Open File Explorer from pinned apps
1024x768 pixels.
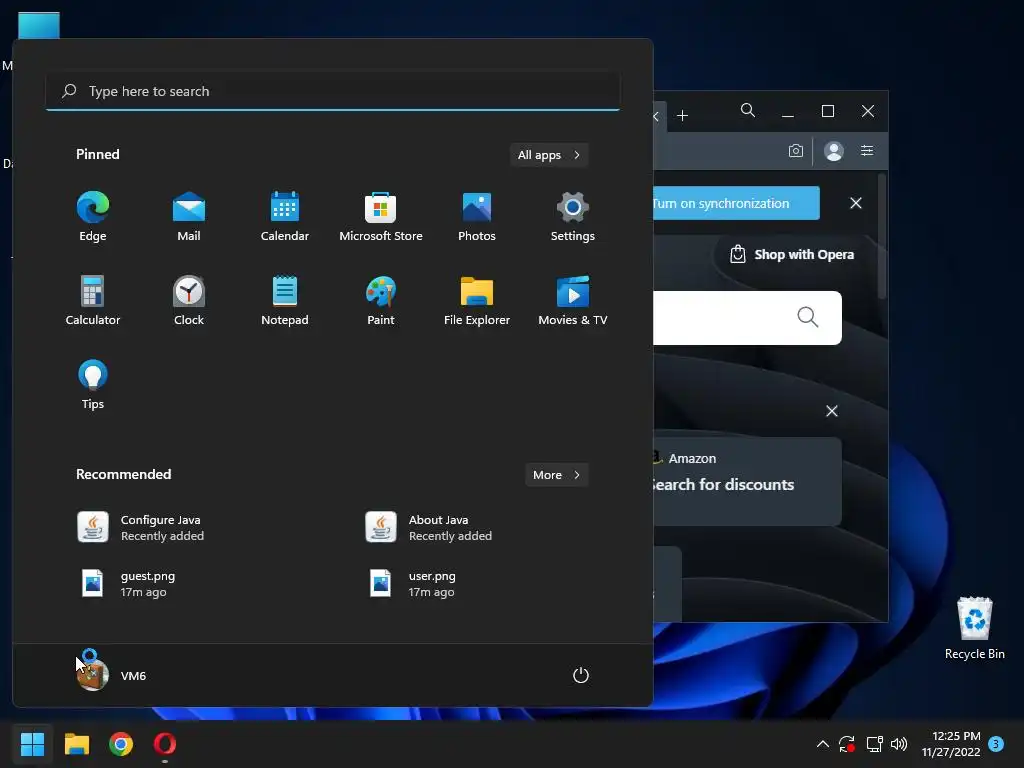coord(477,300)
